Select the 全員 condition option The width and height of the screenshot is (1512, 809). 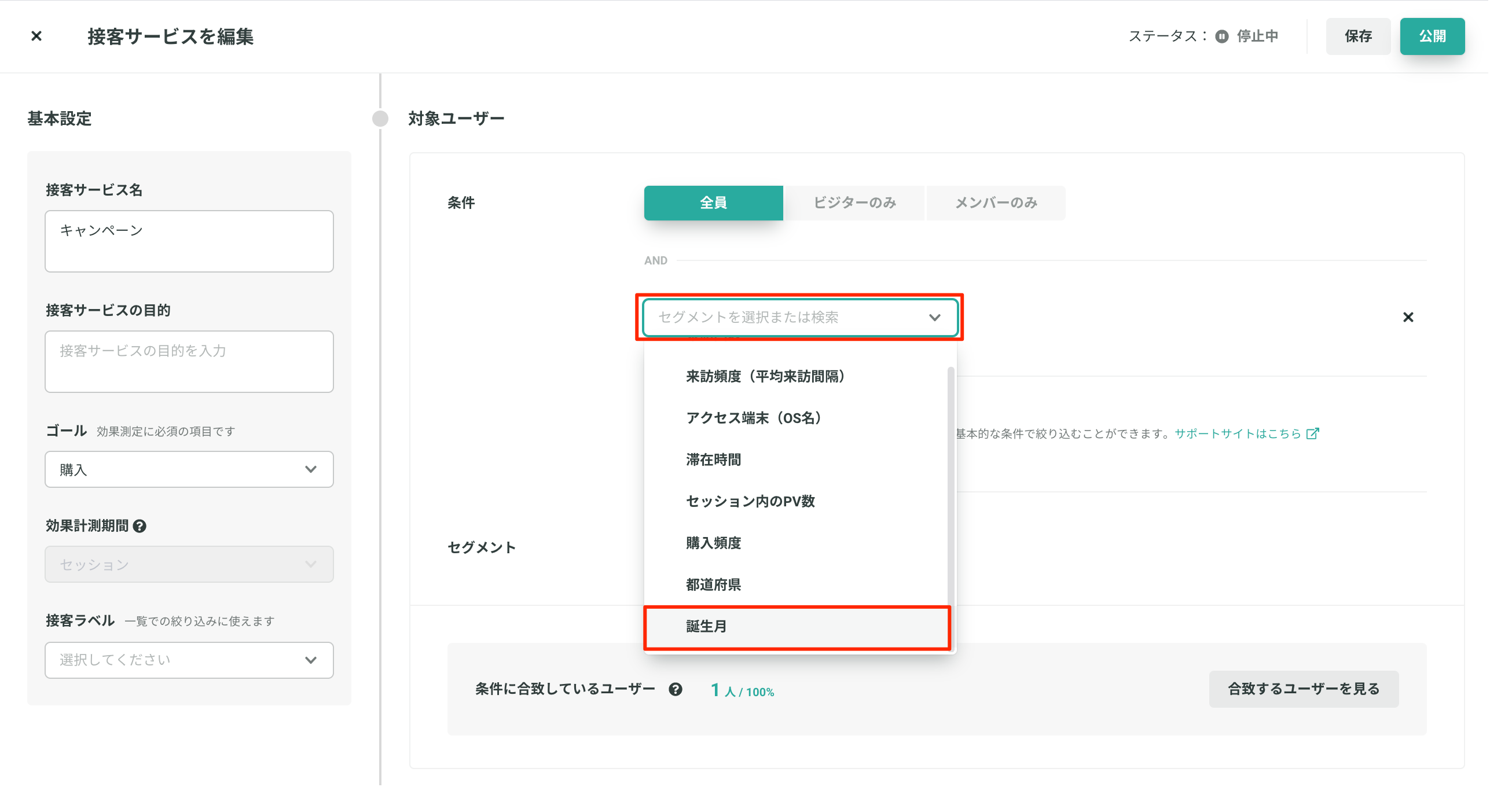point(713,203)
